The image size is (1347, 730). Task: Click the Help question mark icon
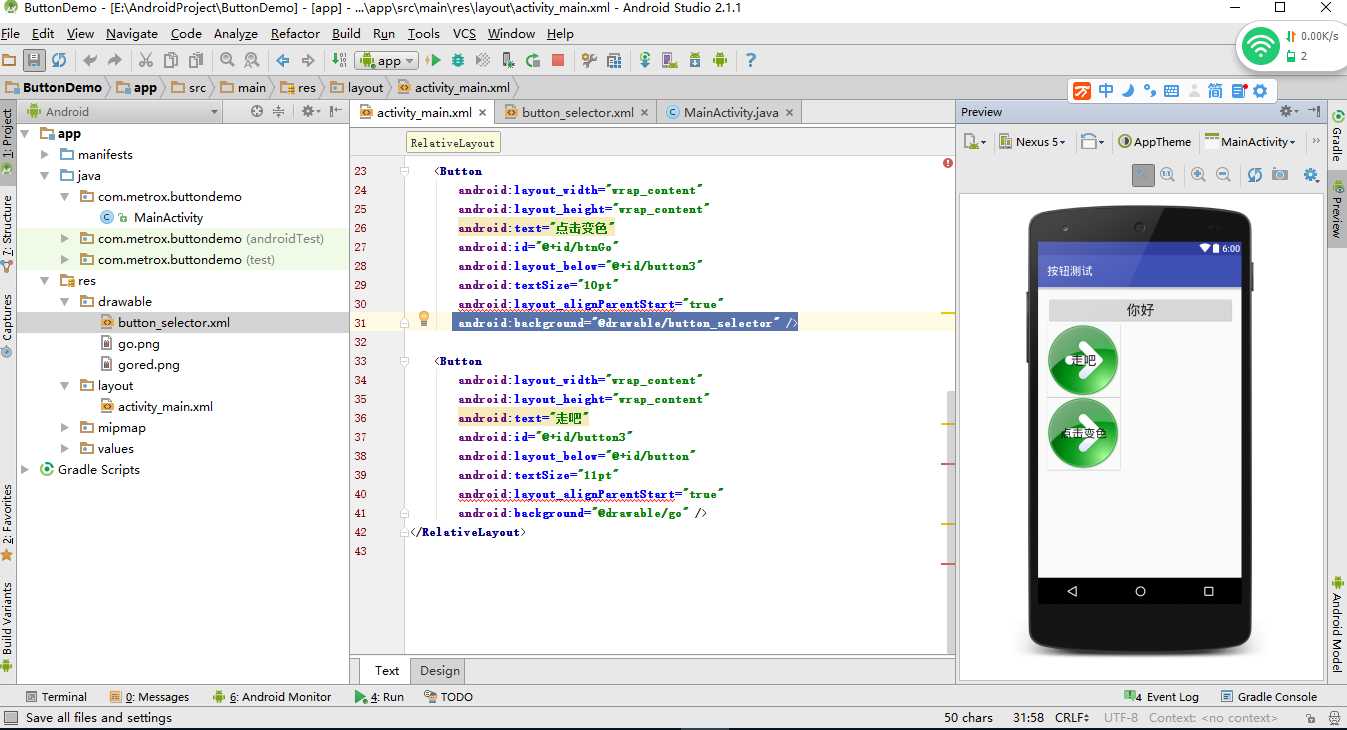(x=751, y=60)
